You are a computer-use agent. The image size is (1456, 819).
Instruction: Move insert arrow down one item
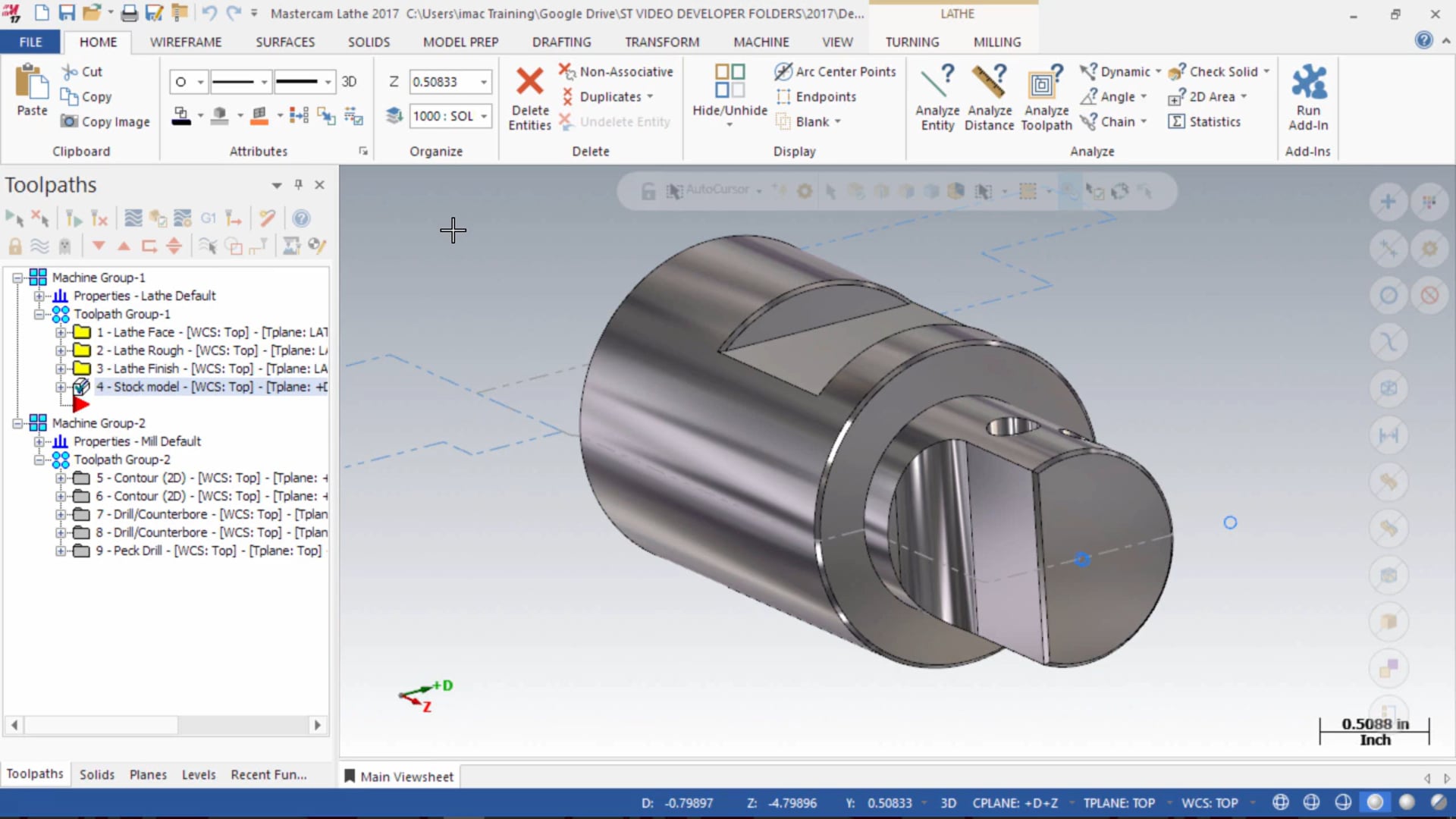[x=99, y=246]
